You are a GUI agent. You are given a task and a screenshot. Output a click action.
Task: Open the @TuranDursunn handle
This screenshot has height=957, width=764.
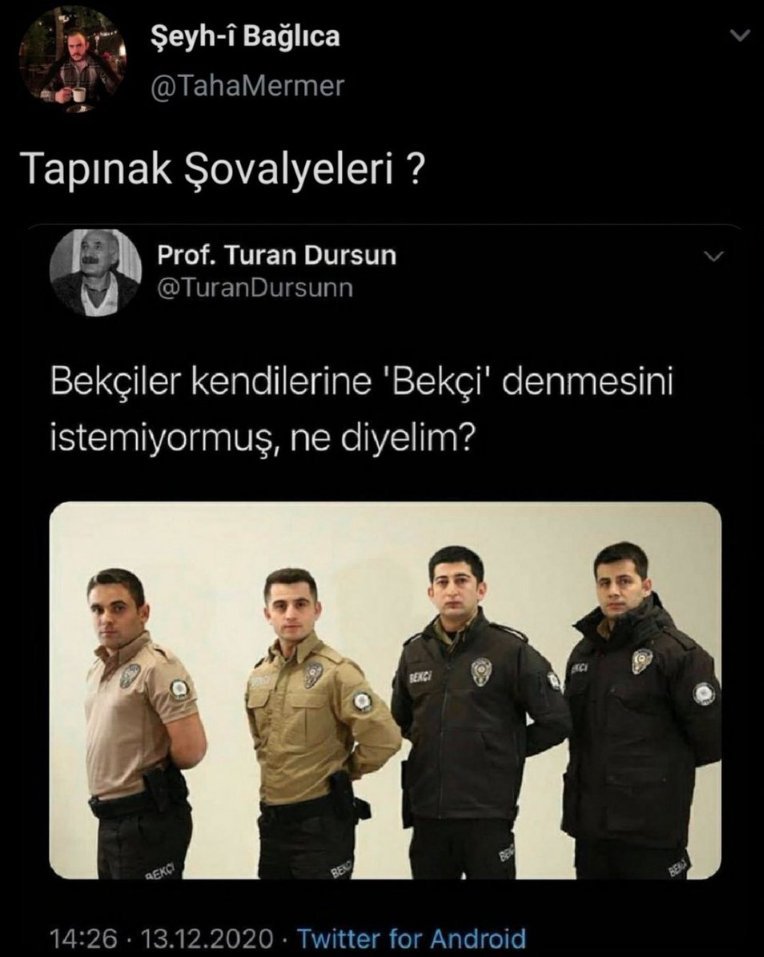click(x=255, y=287)
